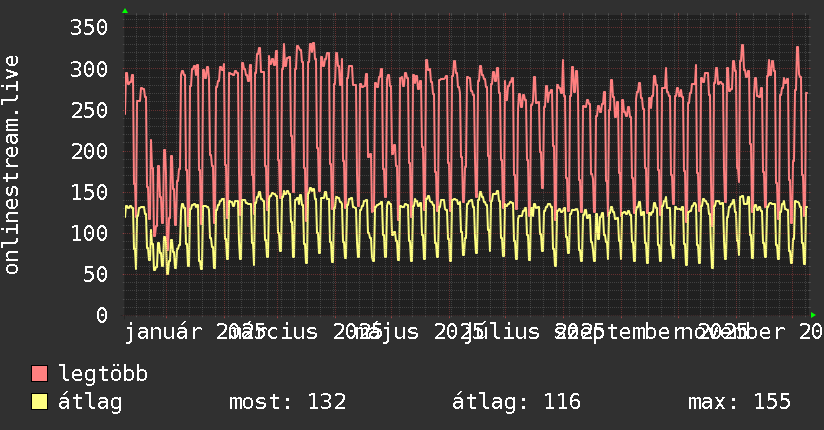Click the y-axis label 150
The width and height of the screenshot is (824, 430).
tap(89, 192)
